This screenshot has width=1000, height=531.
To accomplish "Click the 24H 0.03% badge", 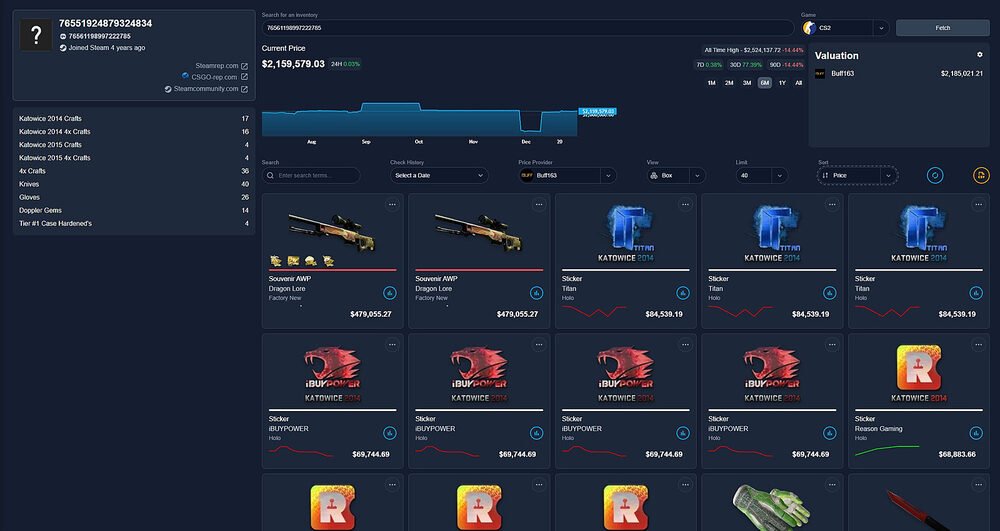I will 345,64.
